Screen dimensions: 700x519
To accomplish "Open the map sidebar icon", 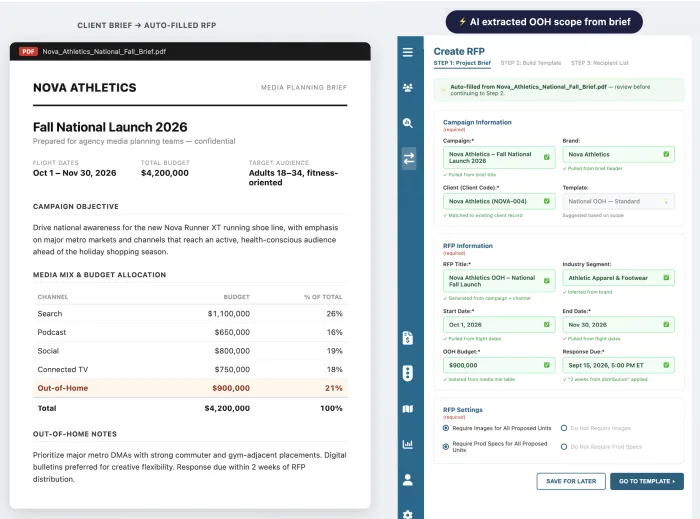I will point(408,409).
